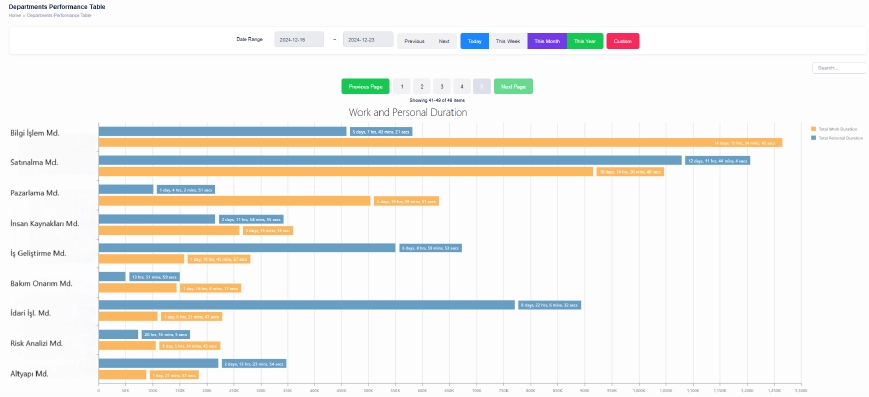Click İdari İşl. blue personal duration bar

coord(306,305)
